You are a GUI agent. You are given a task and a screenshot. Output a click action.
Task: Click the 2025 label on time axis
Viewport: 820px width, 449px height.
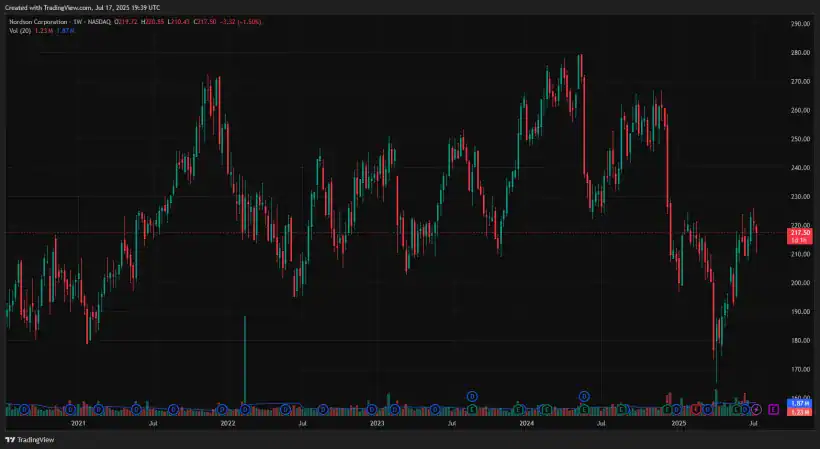coord(678,424)
